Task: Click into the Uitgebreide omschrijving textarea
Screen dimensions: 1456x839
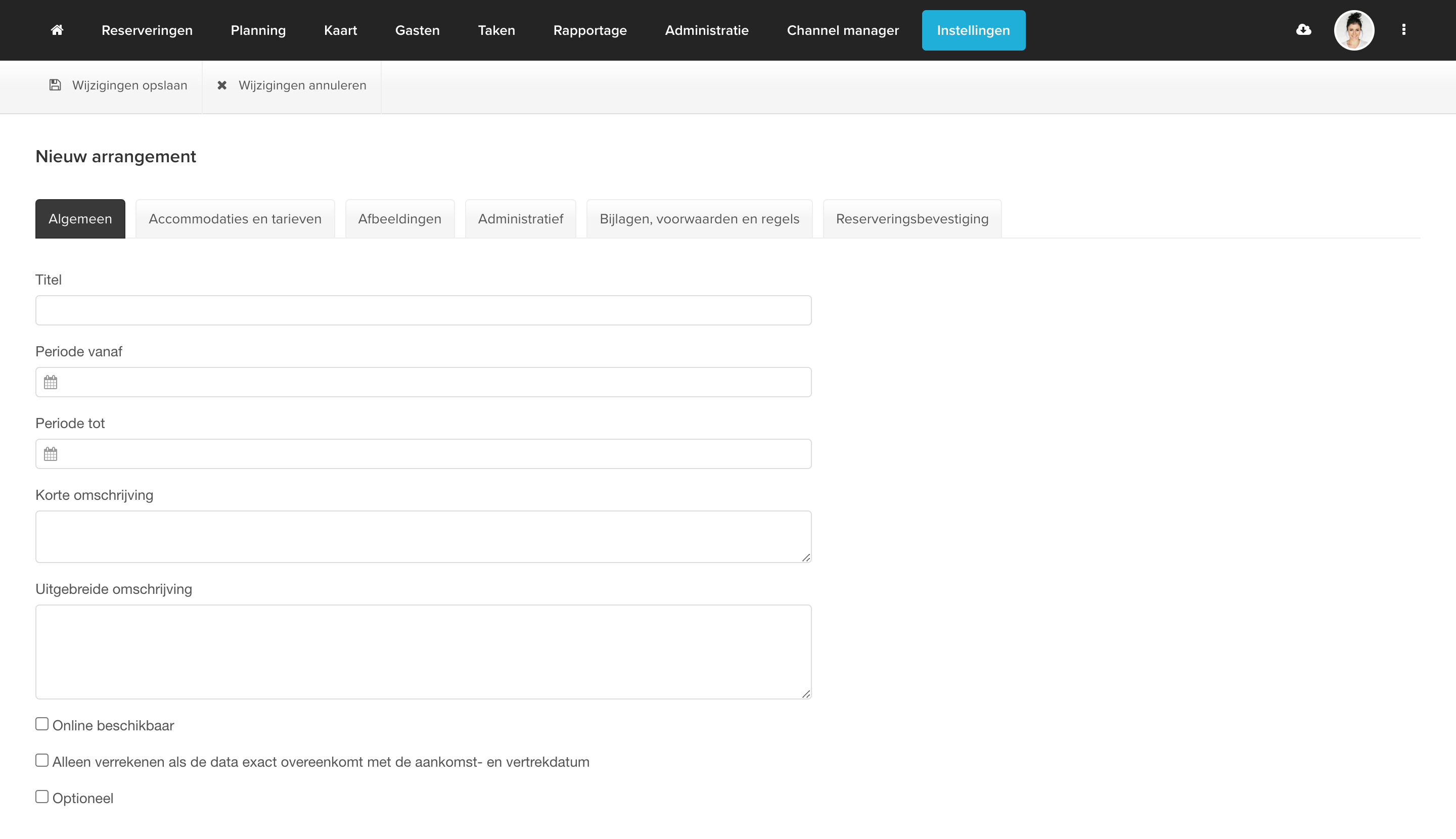Action: click(424, 651)
